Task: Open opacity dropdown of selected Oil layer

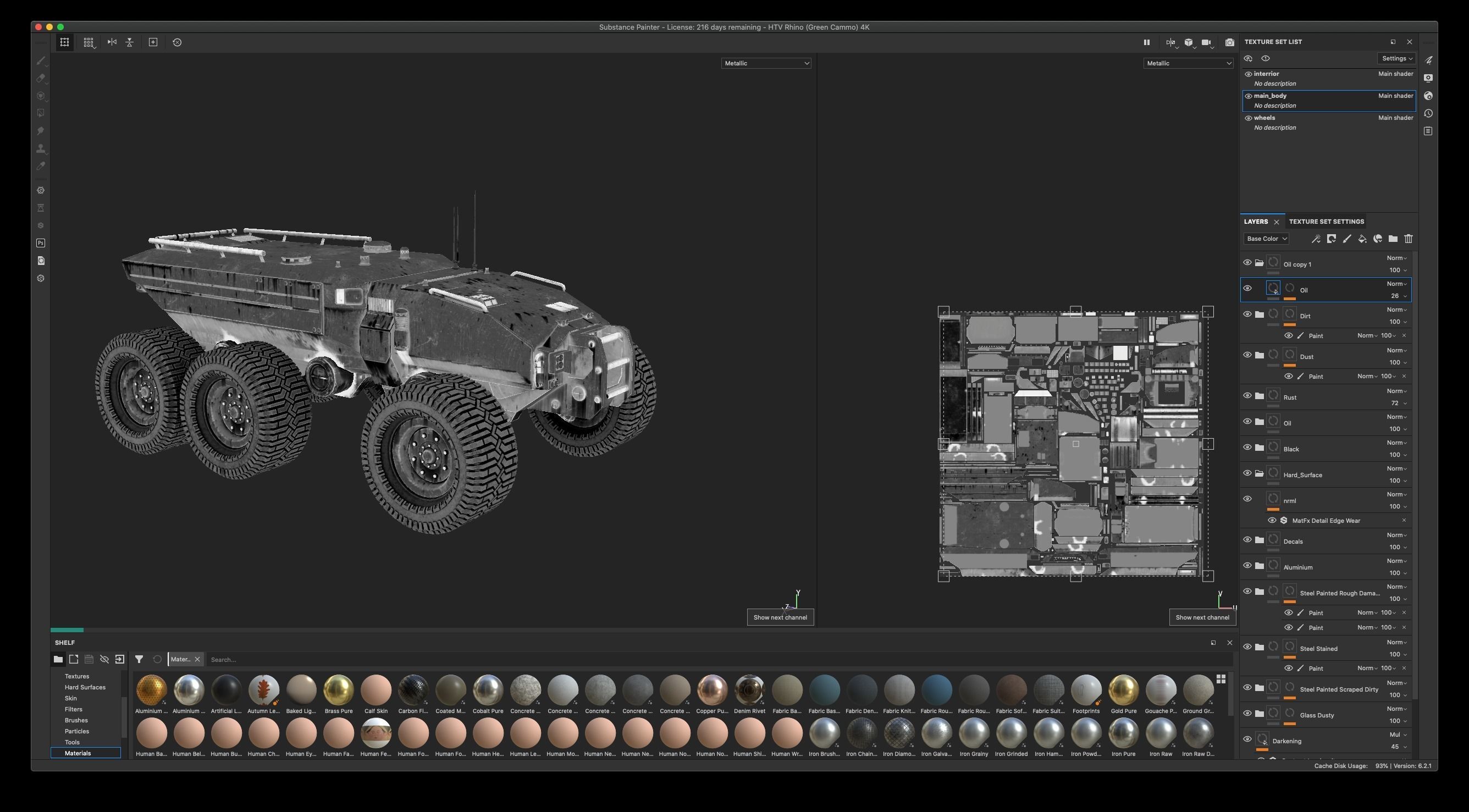Action: click(x=1398, y=296)
